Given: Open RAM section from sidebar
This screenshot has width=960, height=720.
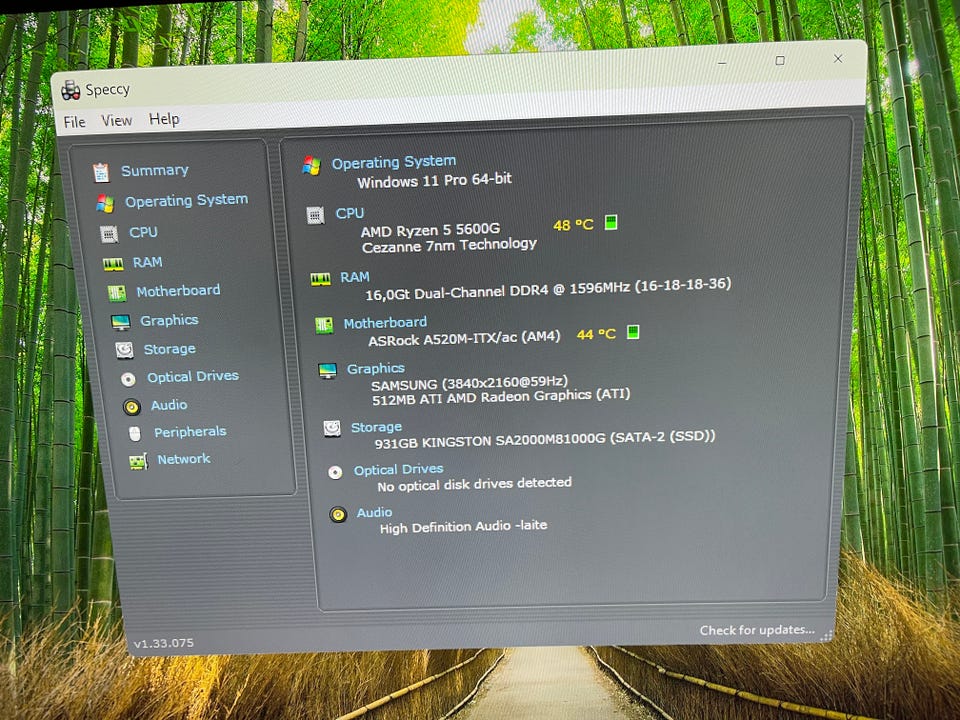Looking at the screenshot, I should click(148, 262).
